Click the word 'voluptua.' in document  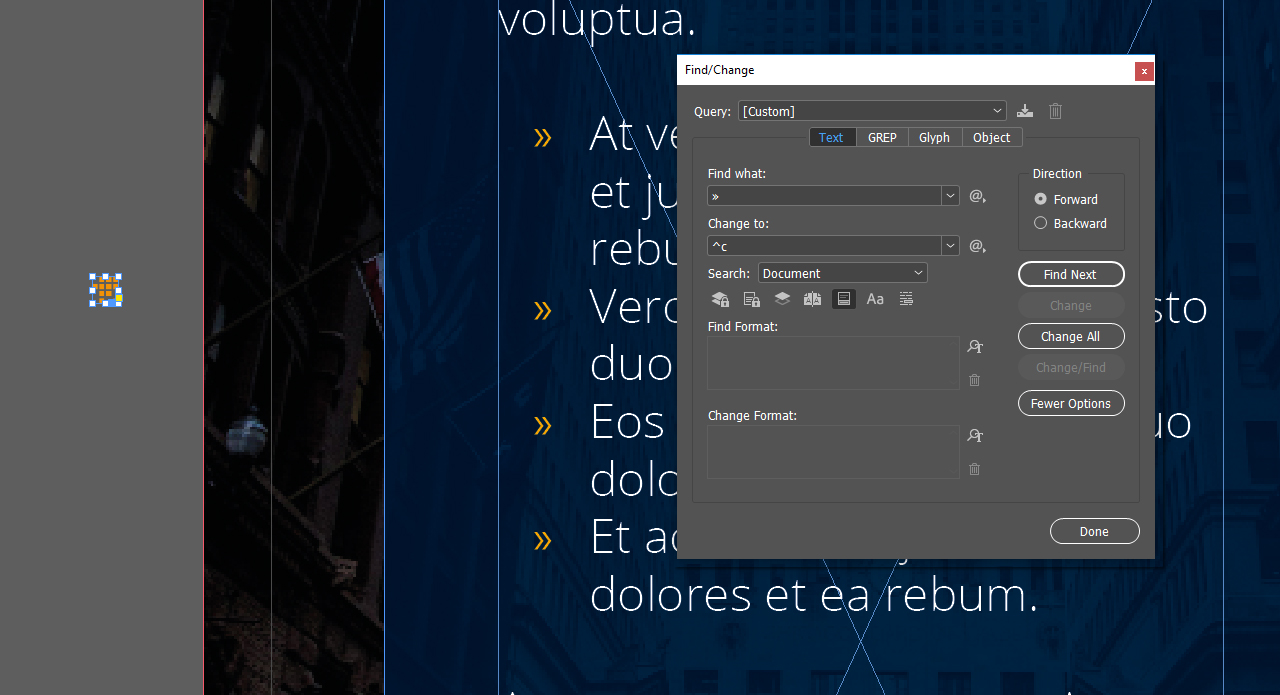597,19
